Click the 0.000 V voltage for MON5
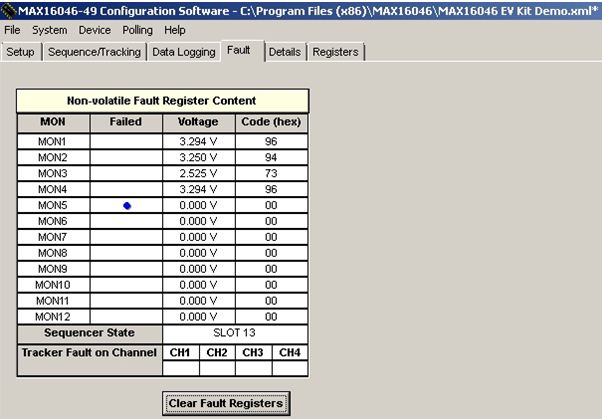This screenshot has width=602, height=419. pyautogui.click(x=198, y=205)
